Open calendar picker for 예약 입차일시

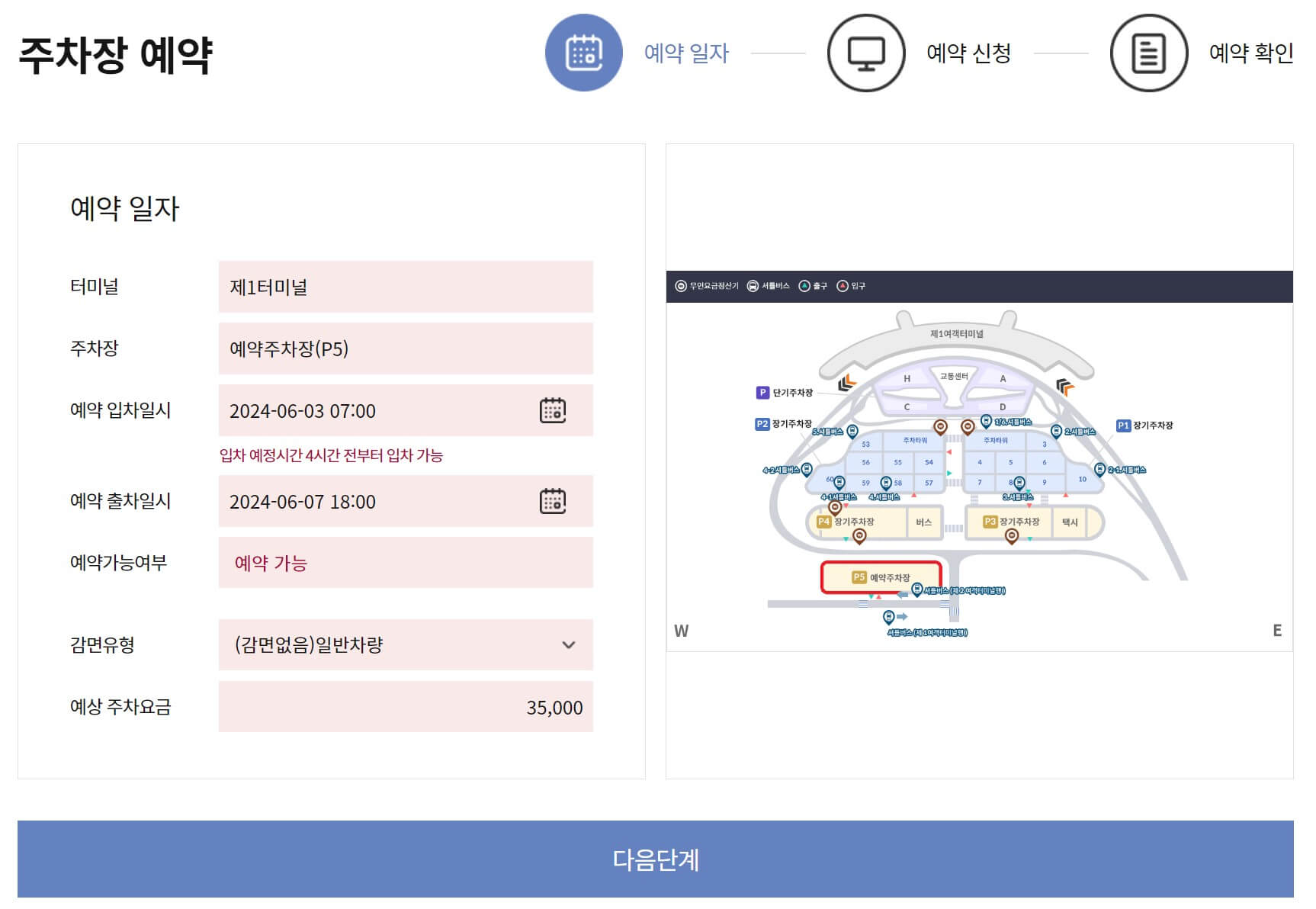click(x=553, y=410)
